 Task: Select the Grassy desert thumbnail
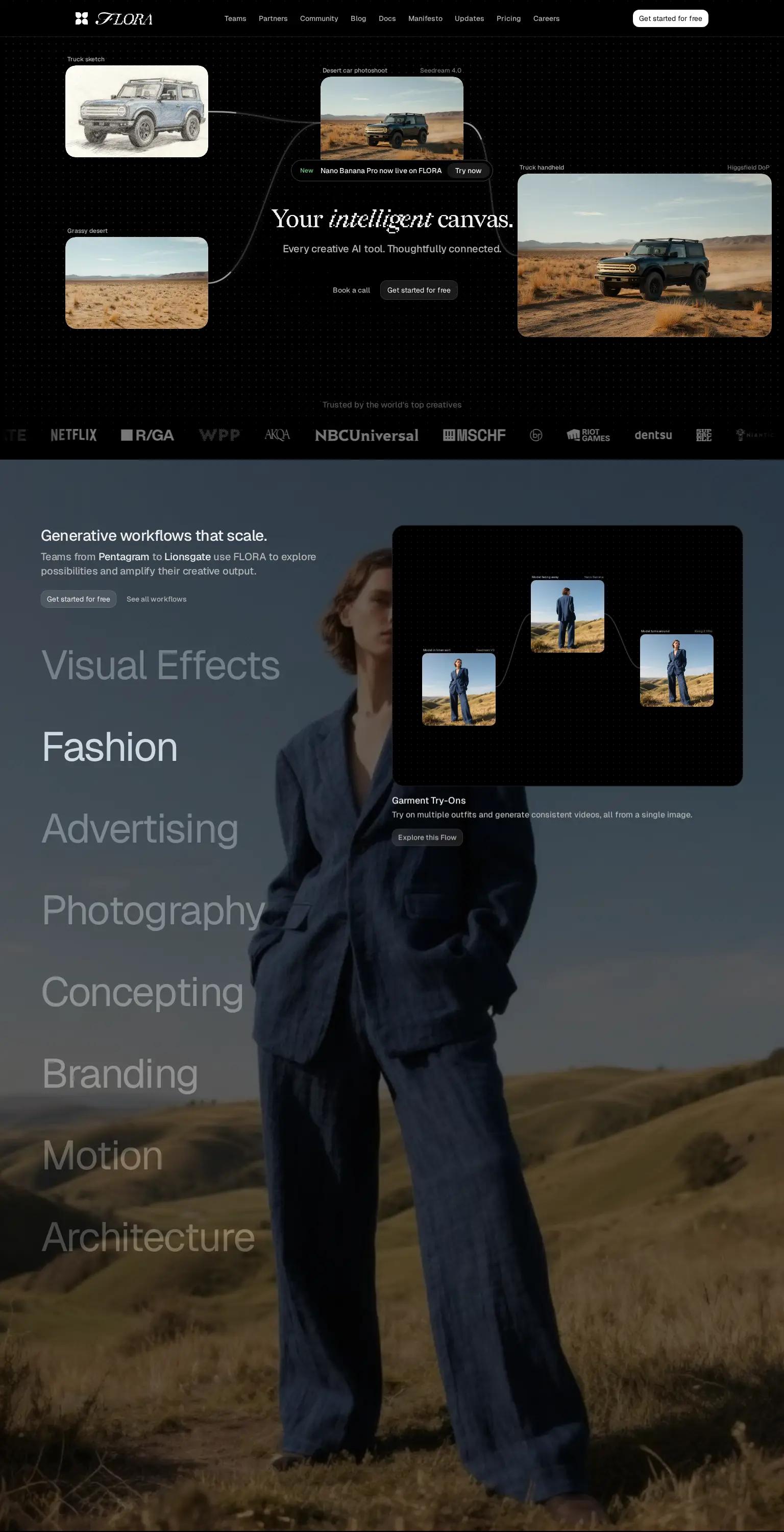coord(137,283)
